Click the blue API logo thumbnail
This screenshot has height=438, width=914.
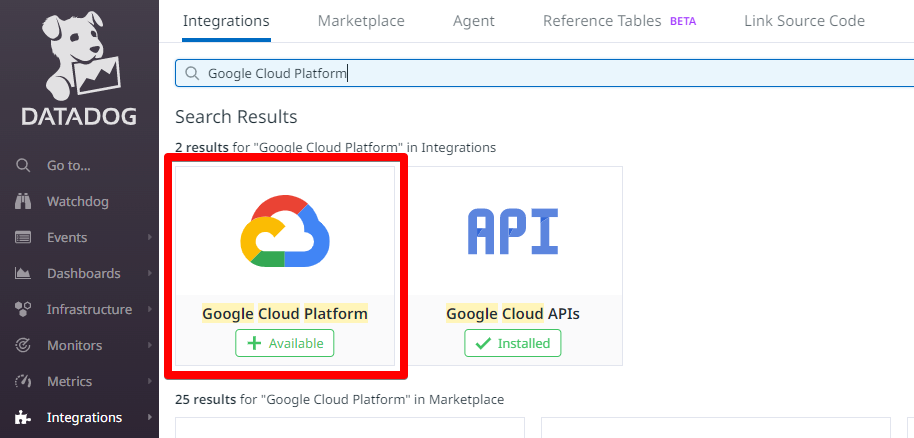click(513, 232)
